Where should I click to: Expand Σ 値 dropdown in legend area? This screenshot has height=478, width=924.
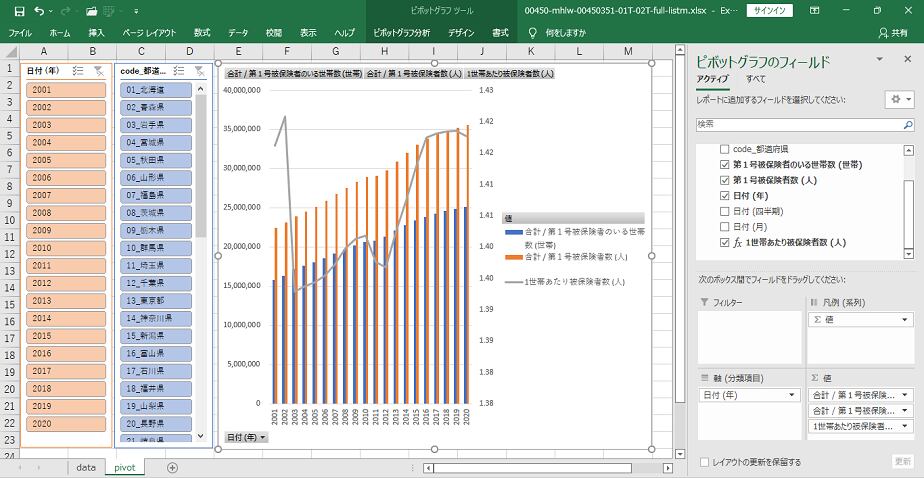point(905,320)
